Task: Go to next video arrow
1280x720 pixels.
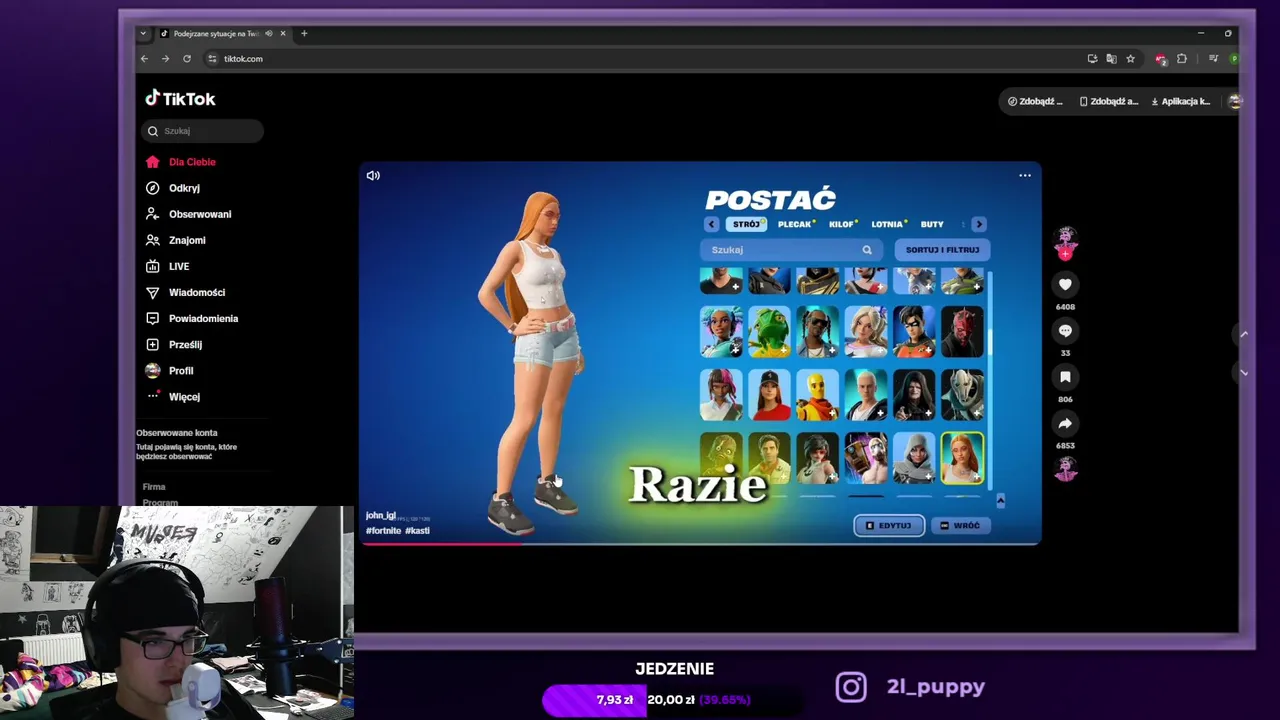Action: pos(1244,372)
